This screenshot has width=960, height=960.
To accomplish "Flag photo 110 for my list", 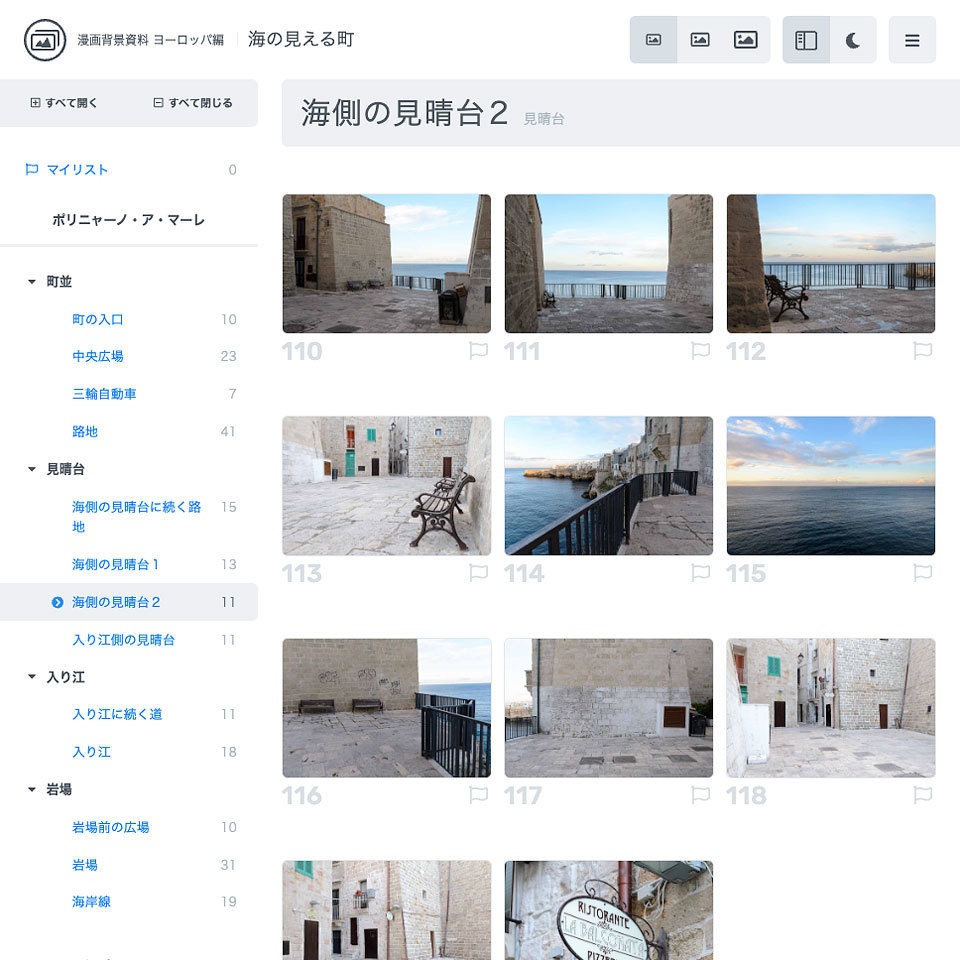I will click(479, 350).
